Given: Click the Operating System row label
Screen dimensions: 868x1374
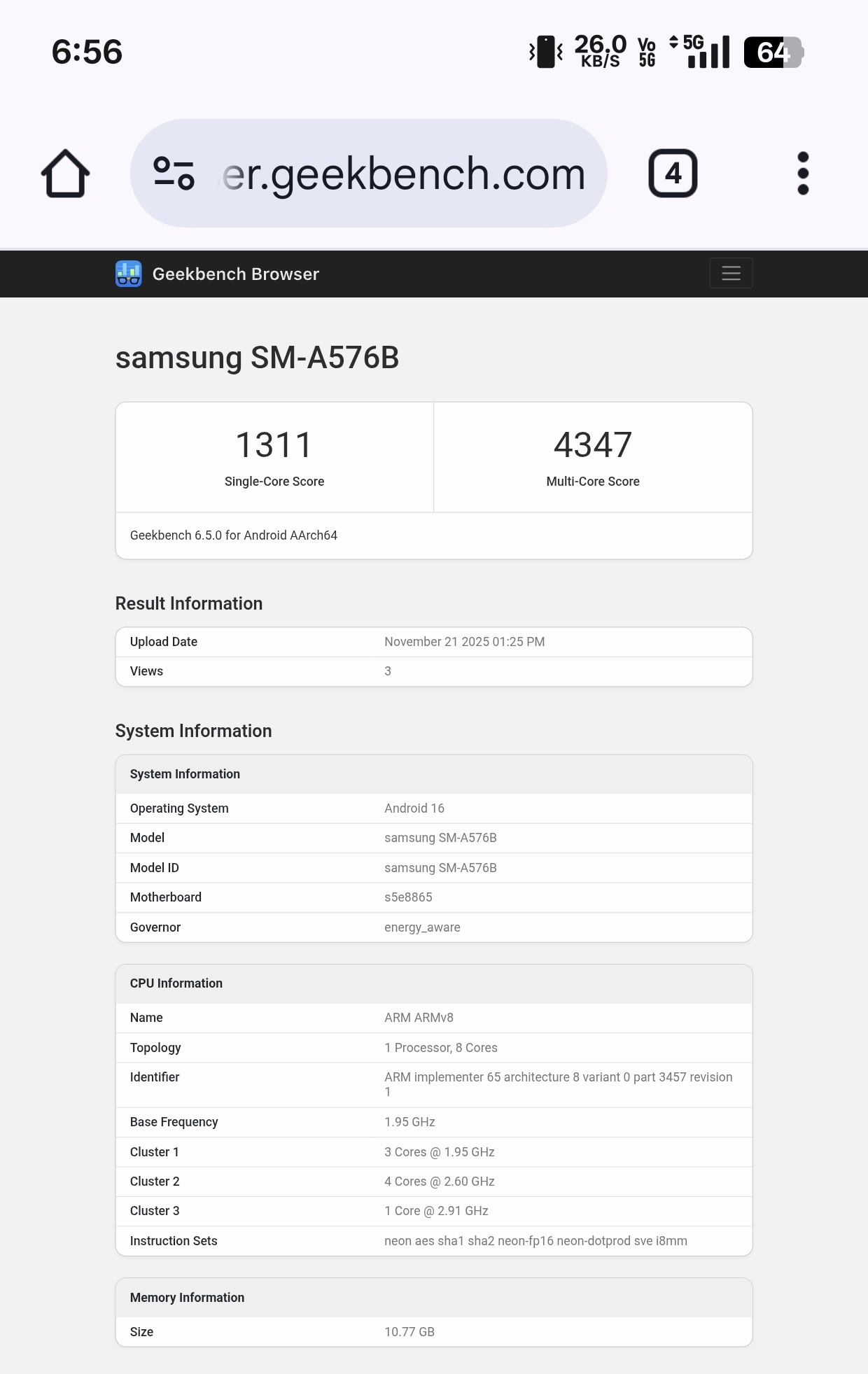Looking at the screenshot, I should pyautogui.click(x=179, y=808).
